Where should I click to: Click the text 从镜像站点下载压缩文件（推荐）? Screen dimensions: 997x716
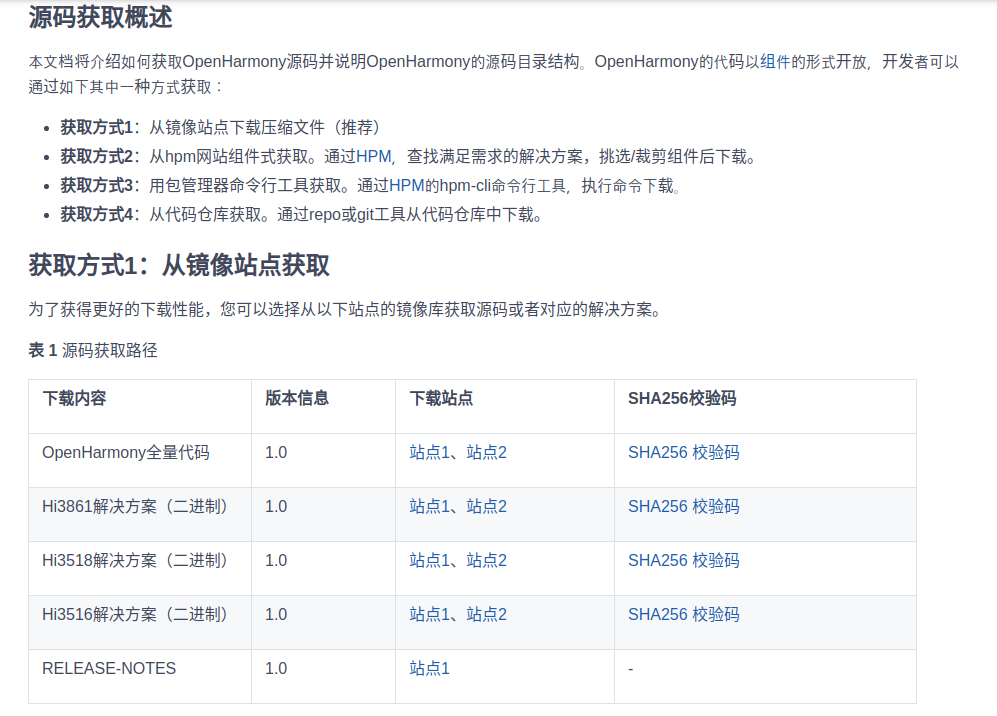pos(265,127)
